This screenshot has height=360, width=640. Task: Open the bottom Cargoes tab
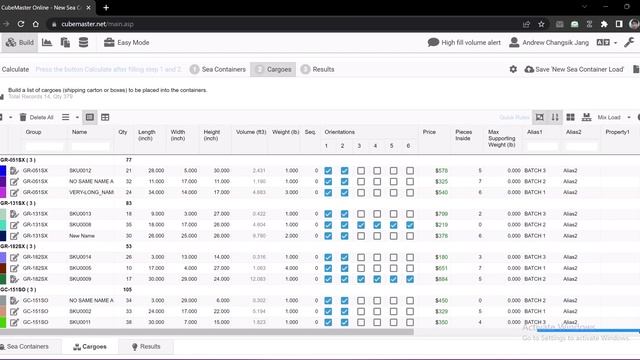[x=90, y=347]
